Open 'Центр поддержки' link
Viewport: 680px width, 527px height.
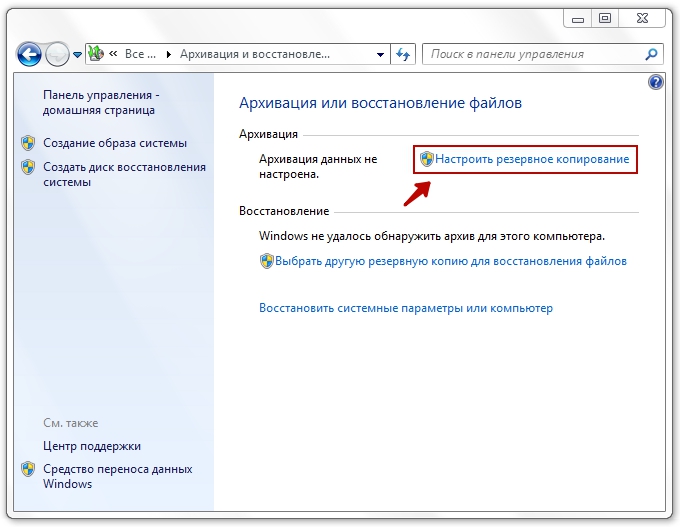click(92, 446)
